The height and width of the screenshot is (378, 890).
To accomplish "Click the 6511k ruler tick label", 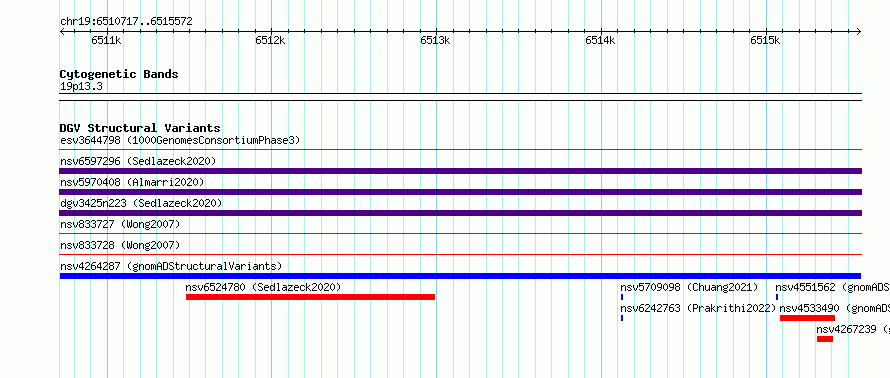I will (x=106, y=40).
